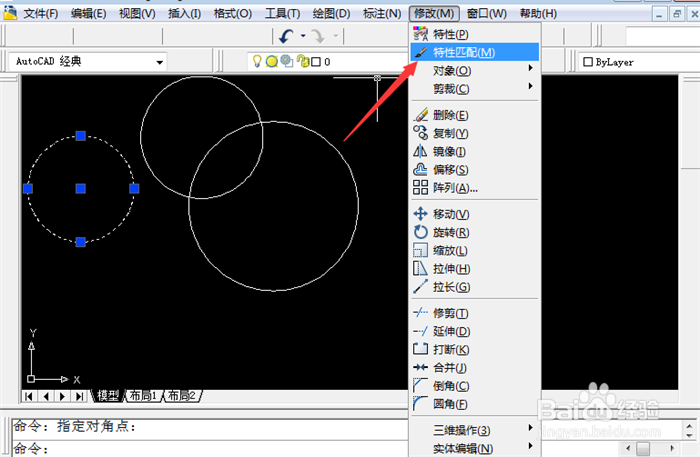Click the Lengthen (拉长) icon

coord(420,287)
